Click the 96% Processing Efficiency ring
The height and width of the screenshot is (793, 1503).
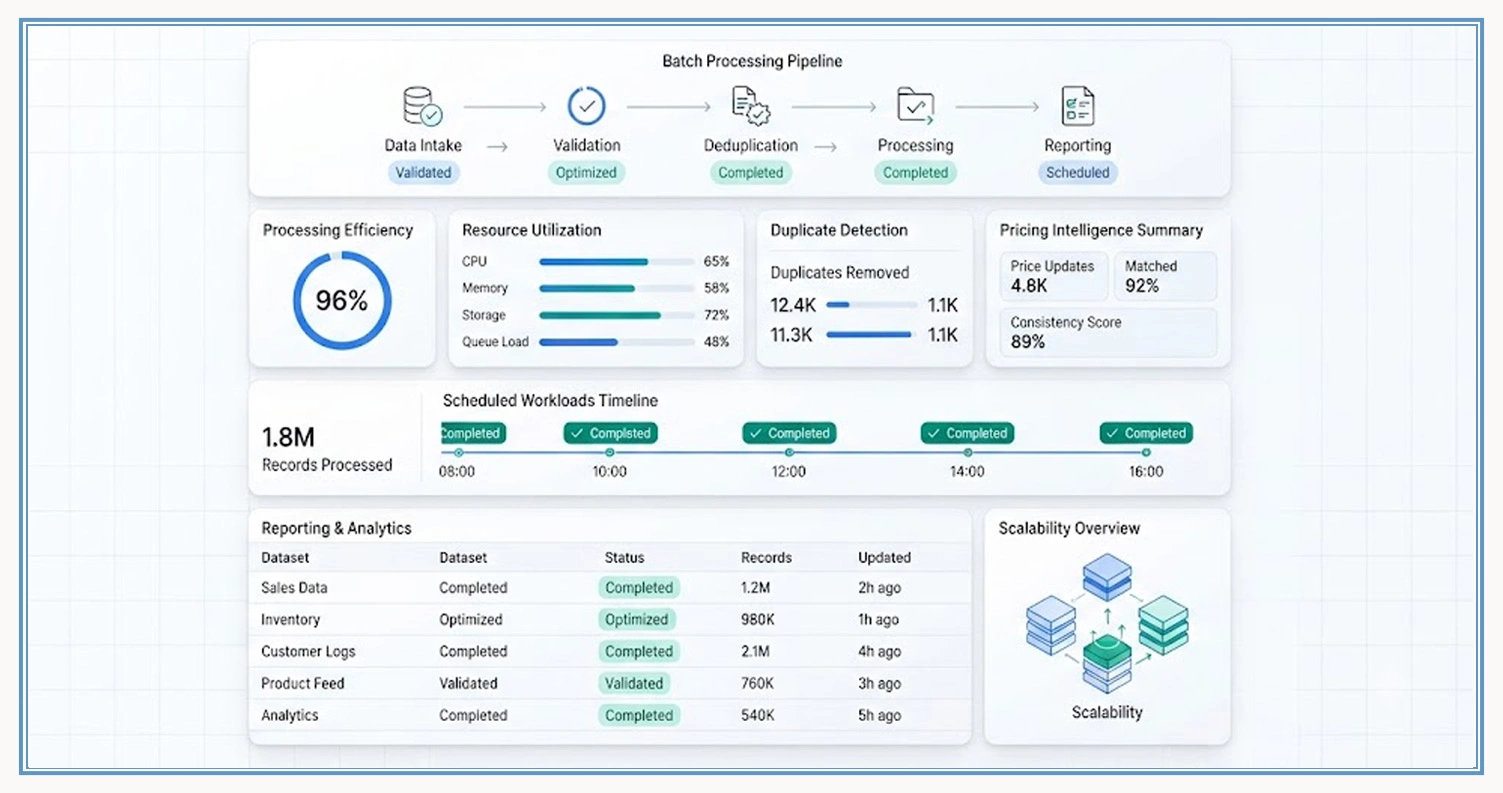[342, 300]
